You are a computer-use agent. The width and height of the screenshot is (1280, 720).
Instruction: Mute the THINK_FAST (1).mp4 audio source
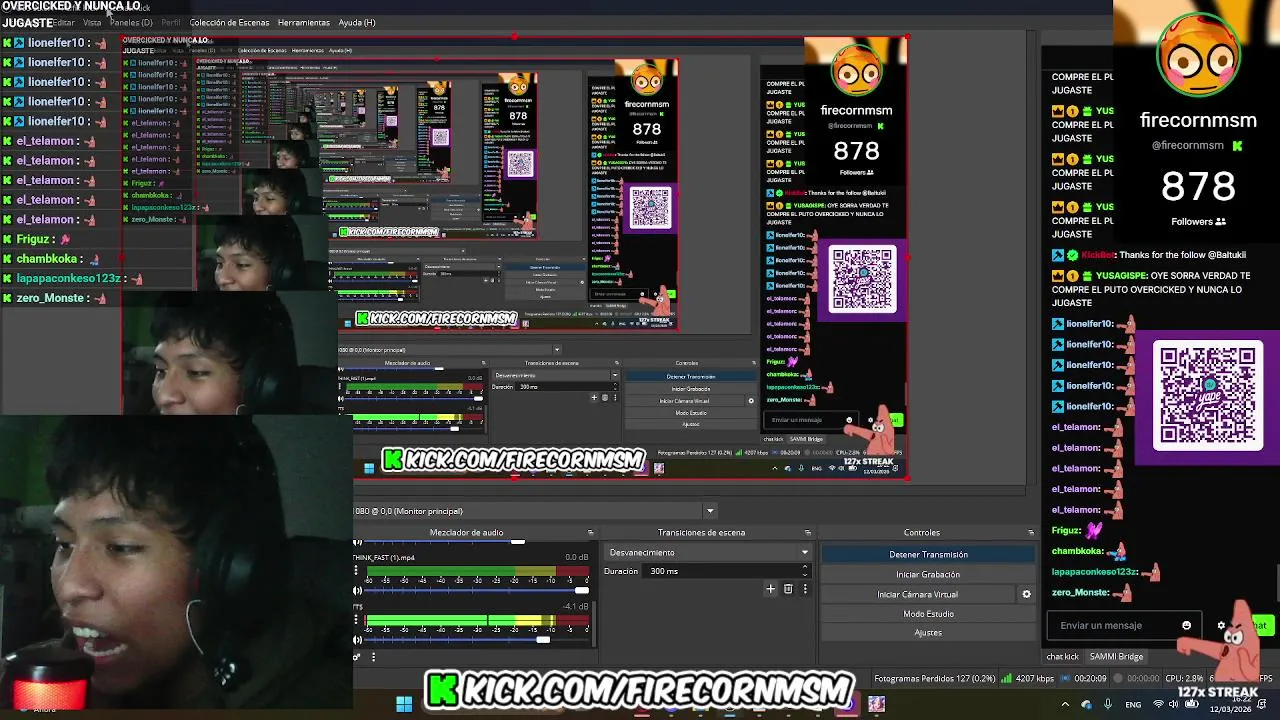click(357, 590)
